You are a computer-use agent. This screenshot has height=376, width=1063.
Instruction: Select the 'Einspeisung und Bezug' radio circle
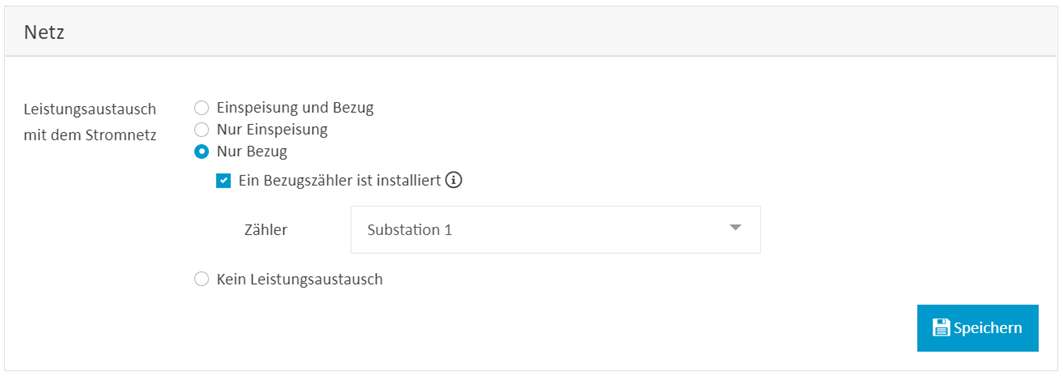click(201, 108)
